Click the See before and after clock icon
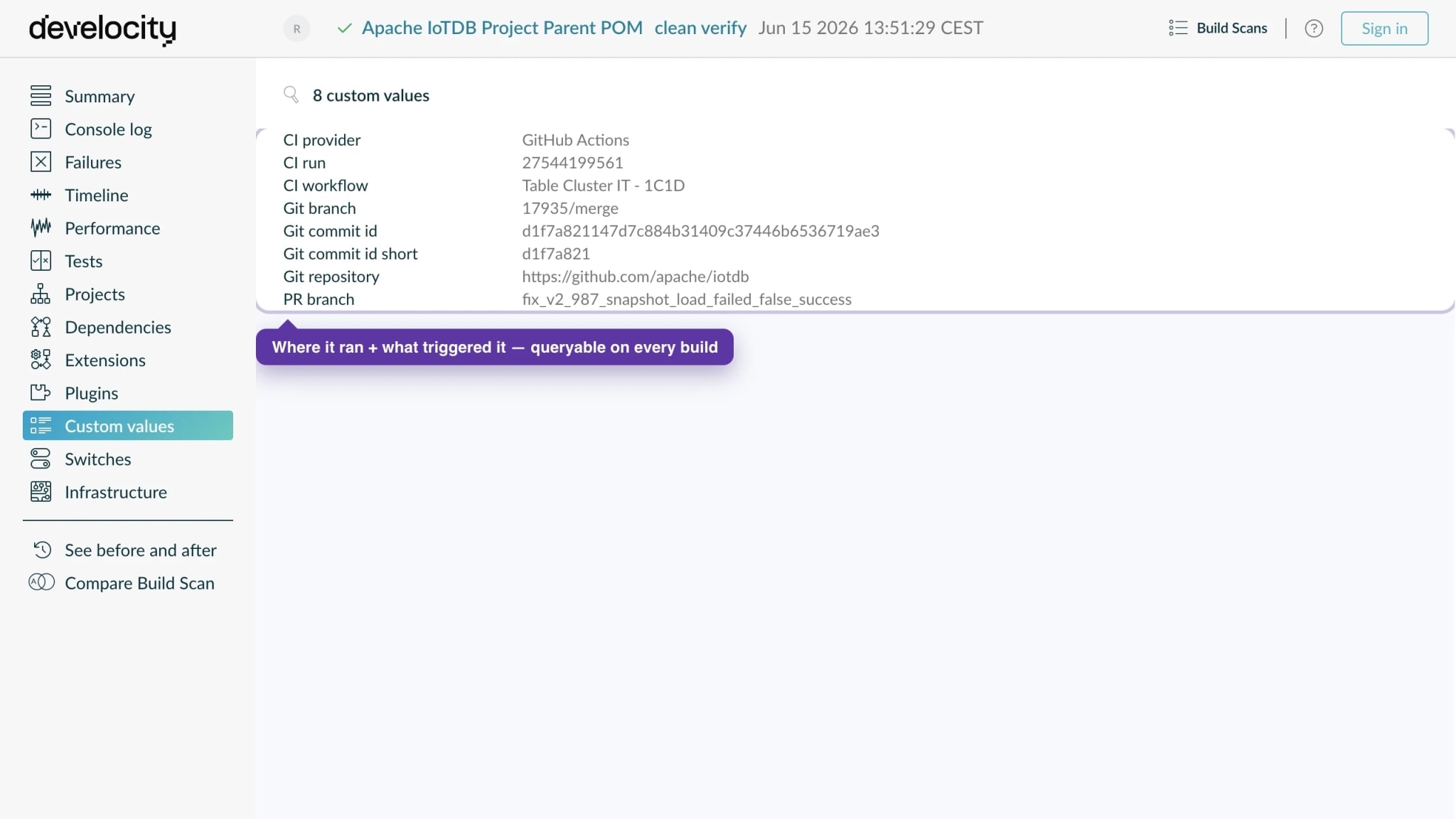 click(42, 550)
